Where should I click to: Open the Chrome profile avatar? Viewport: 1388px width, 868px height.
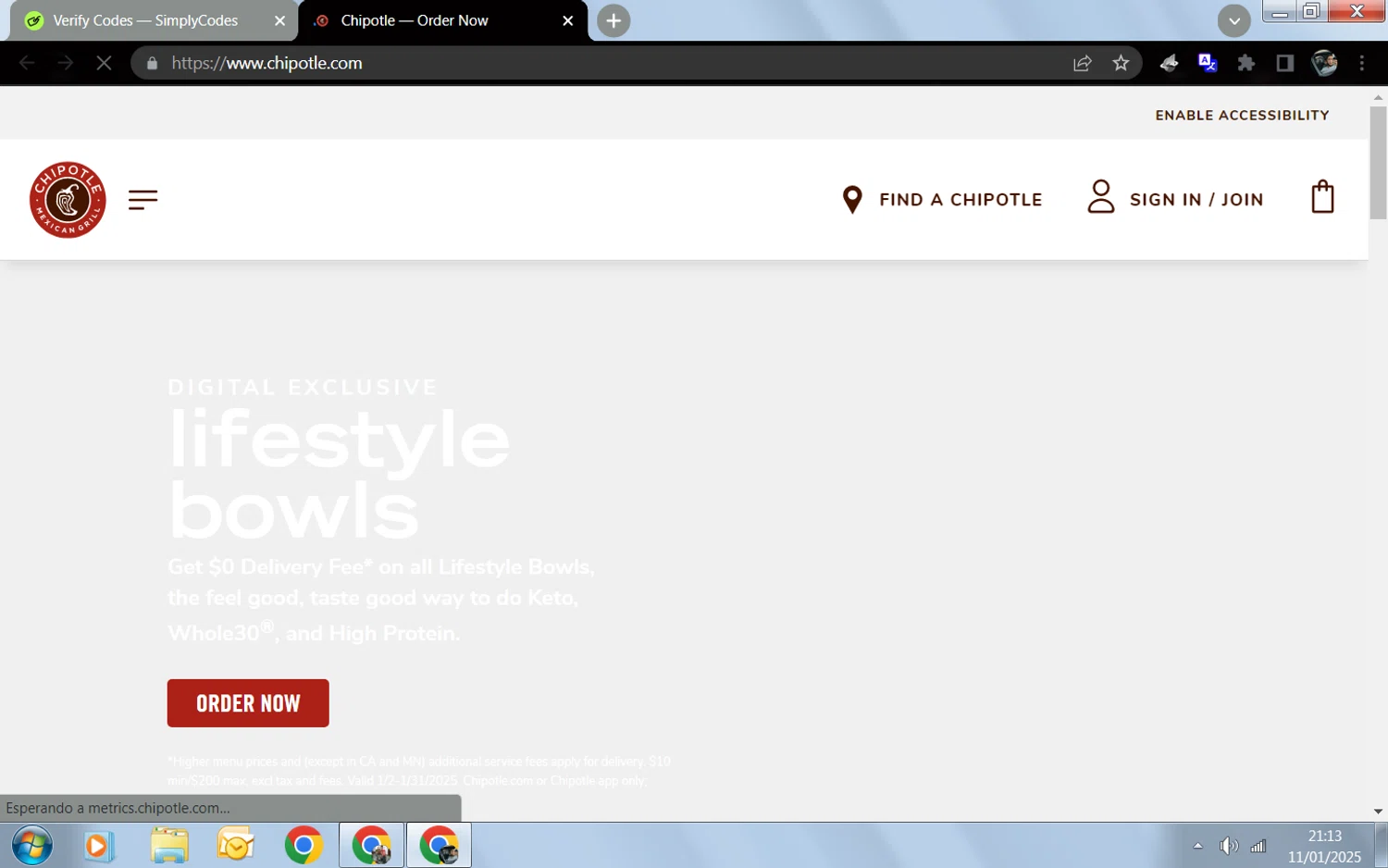click(x=1324, y=63)
